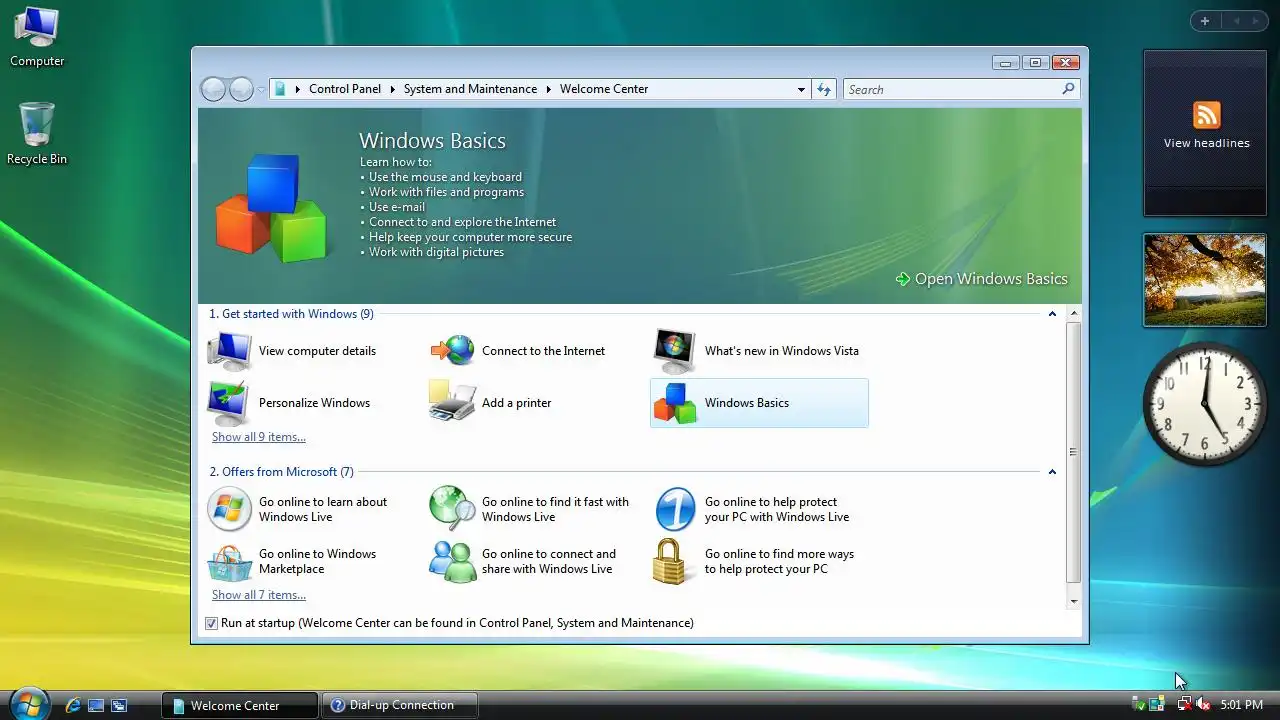The height and width of the screenshot is (720, 1280).
Task: Open What's new in Windows Vista
Action: pos(757,351)
